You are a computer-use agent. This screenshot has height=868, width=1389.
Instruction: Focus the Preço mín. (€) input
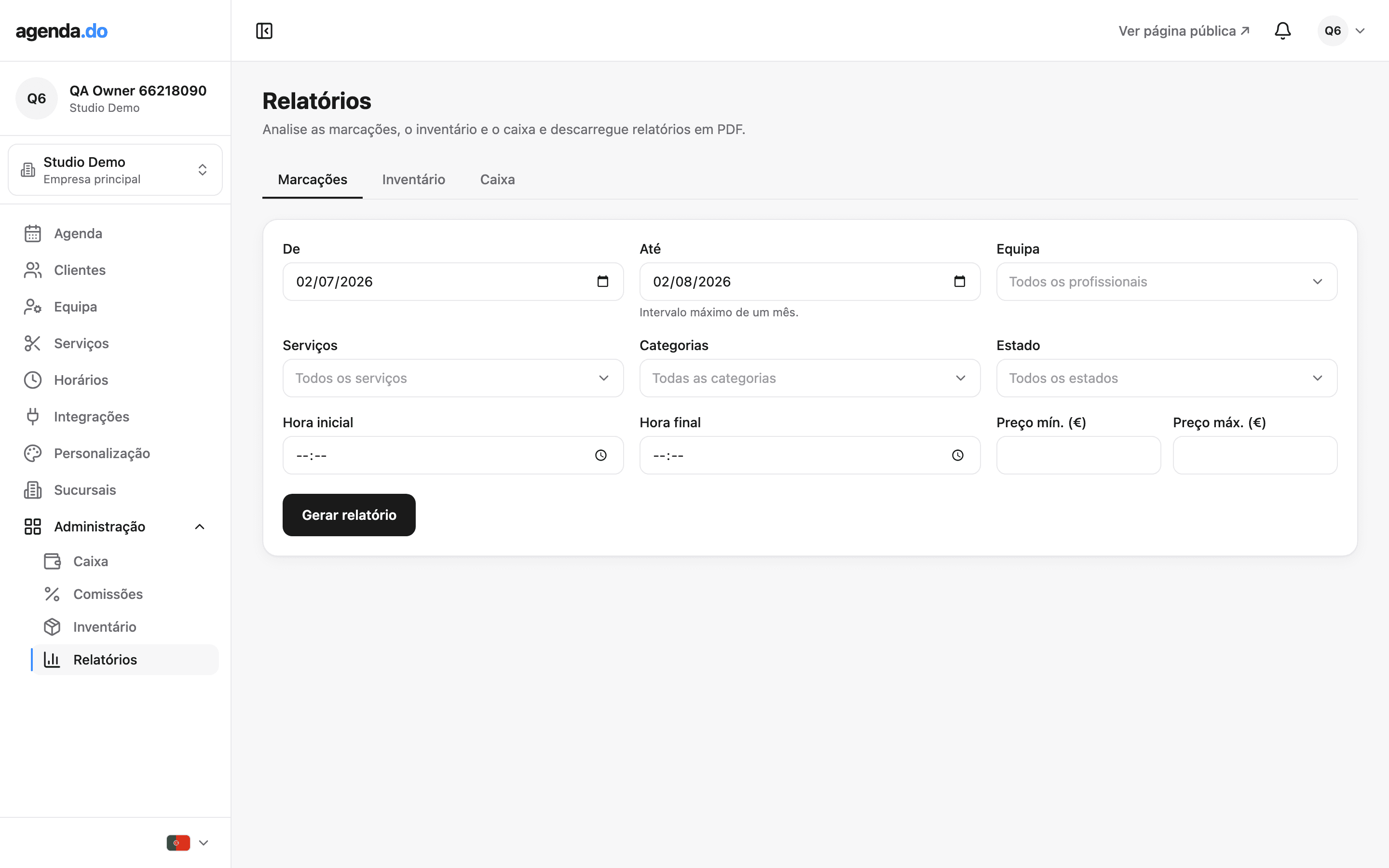pyautogui.click(x=1078, y=455)
